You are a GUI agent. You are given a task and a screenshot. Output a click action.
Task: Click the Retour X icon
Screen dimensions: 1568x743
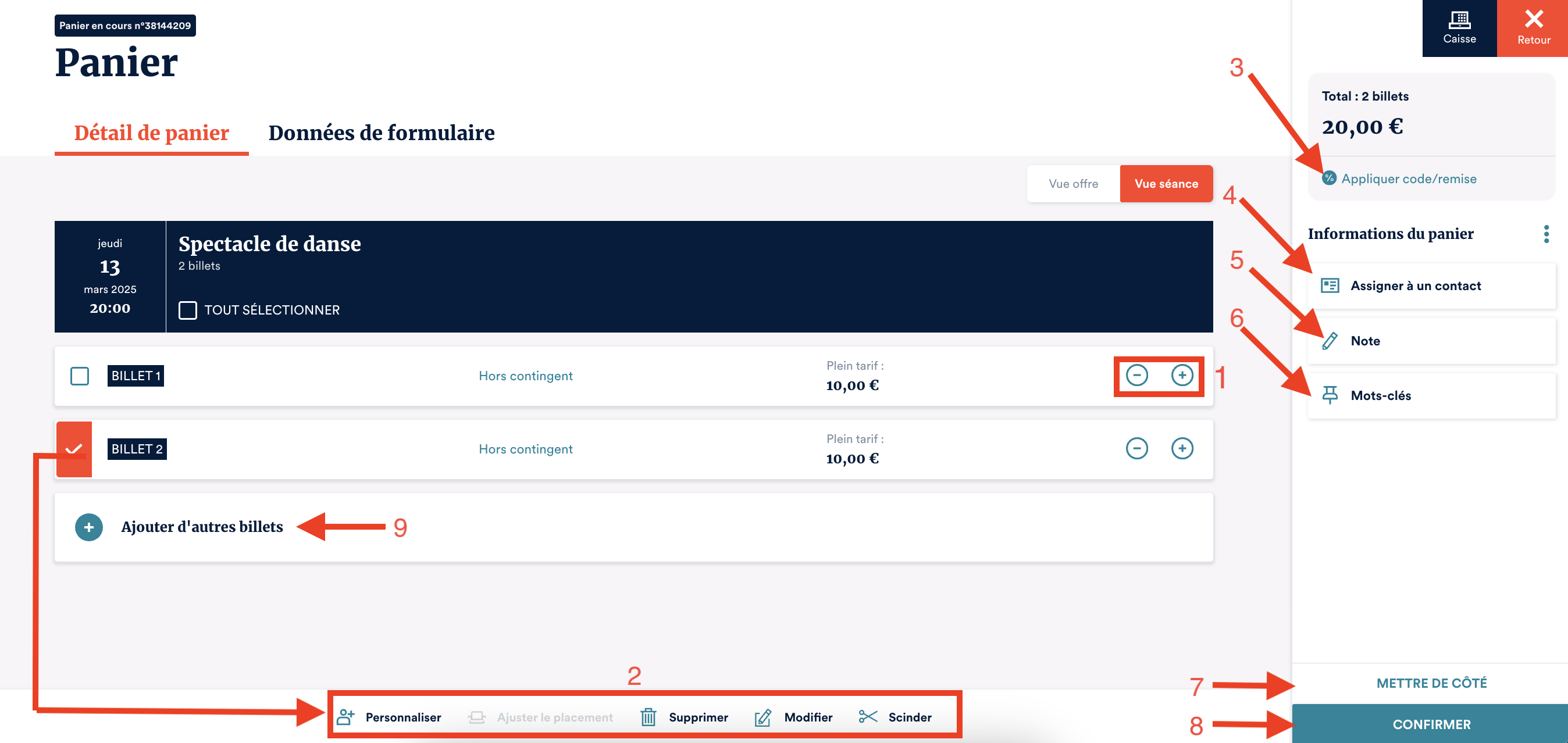[x=1533, y=19]
